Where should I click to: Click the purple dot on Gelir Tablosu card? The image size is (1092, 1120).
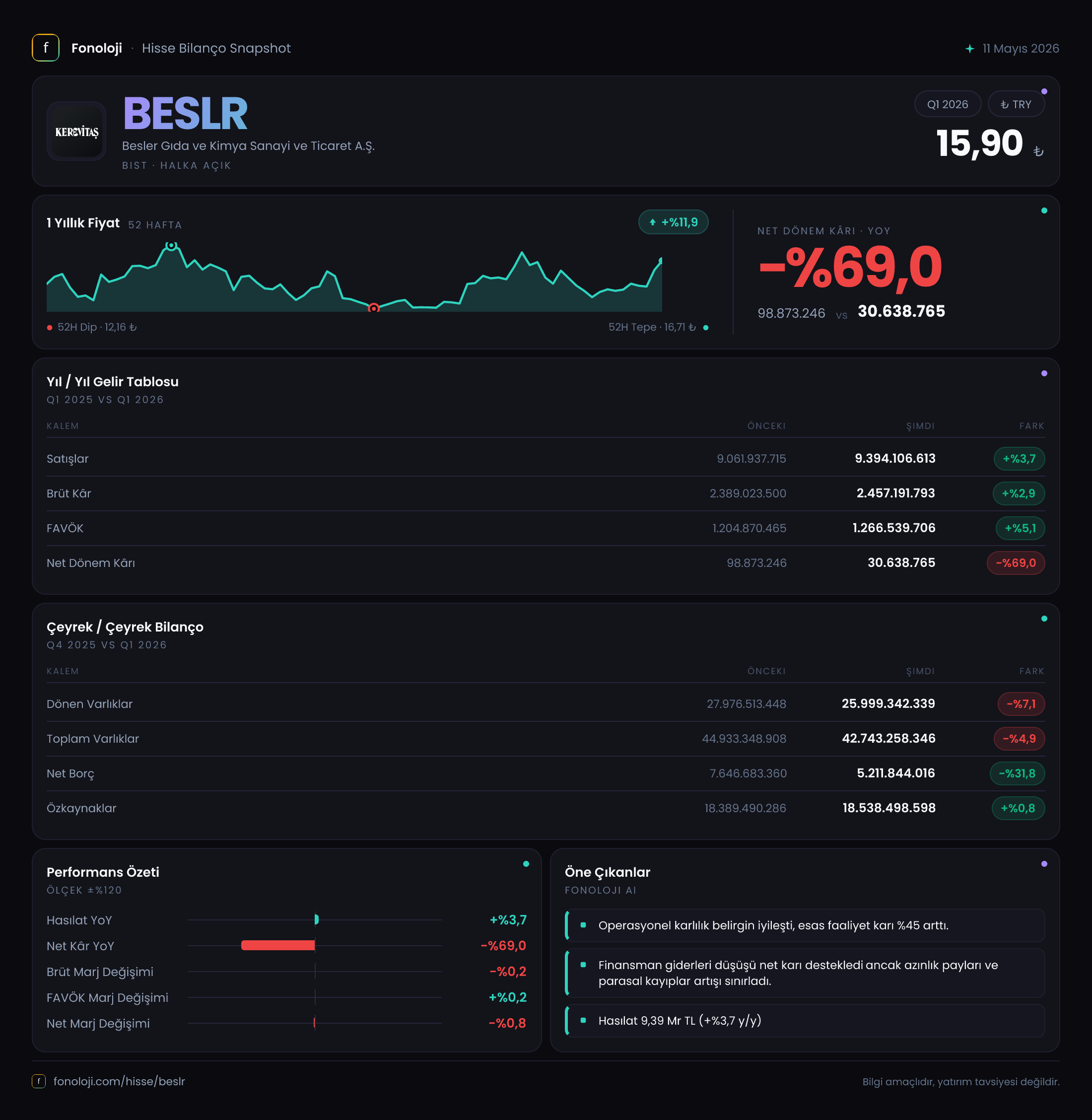tap(1044, 373)
